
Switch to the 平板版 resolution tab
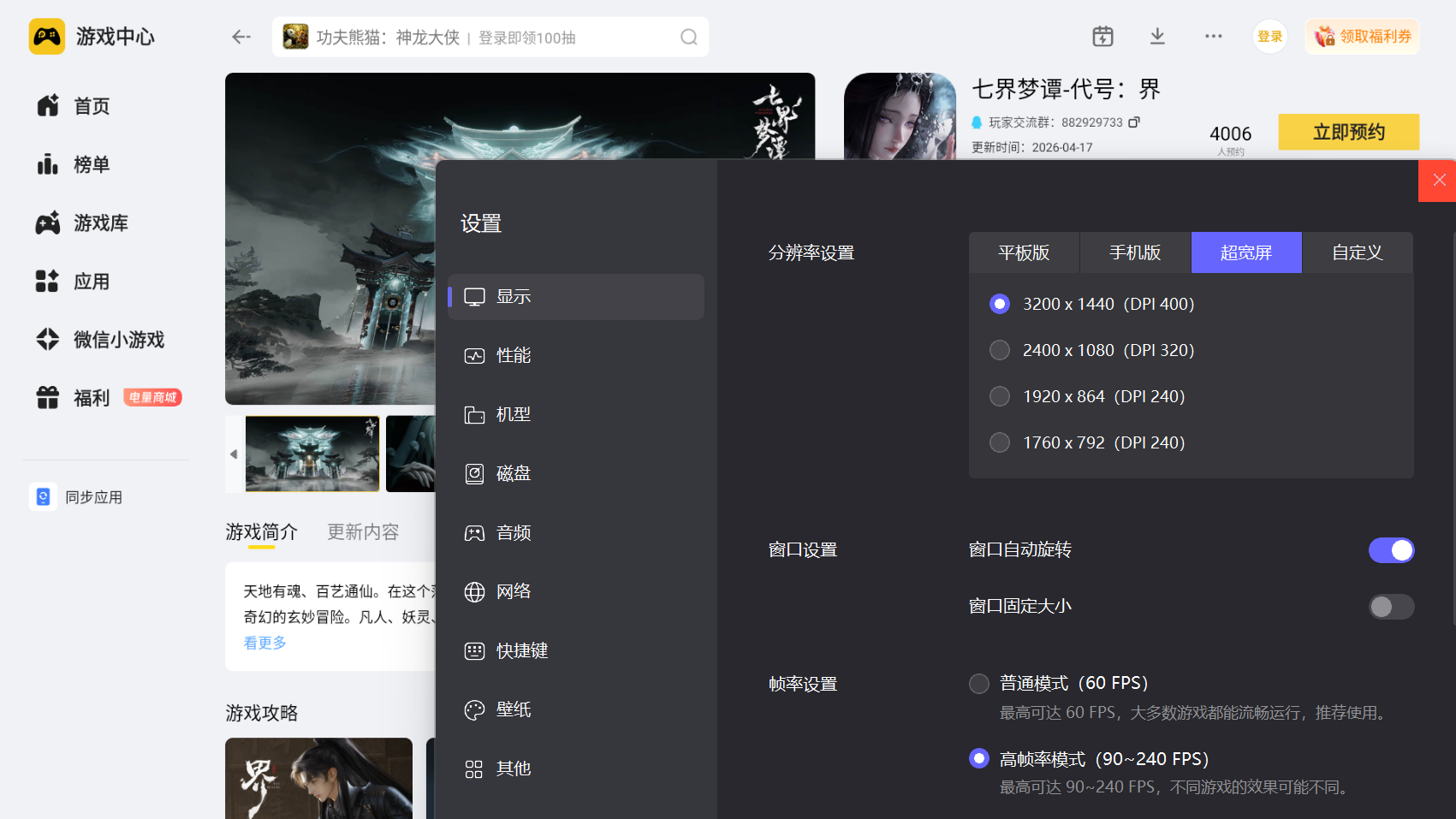pos(1024,252)
